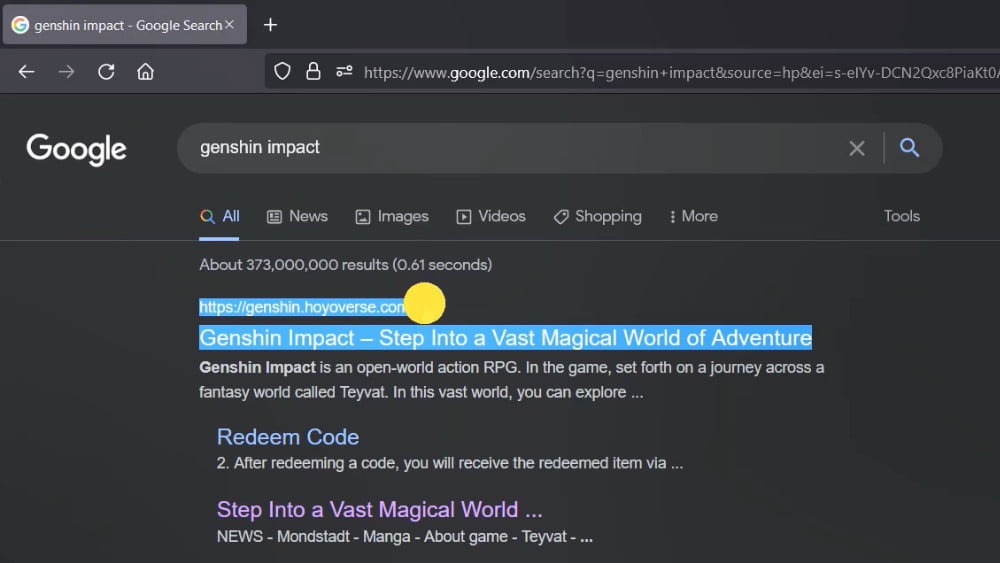Open the Videos results tab
1000x563 pixels.
490,216
